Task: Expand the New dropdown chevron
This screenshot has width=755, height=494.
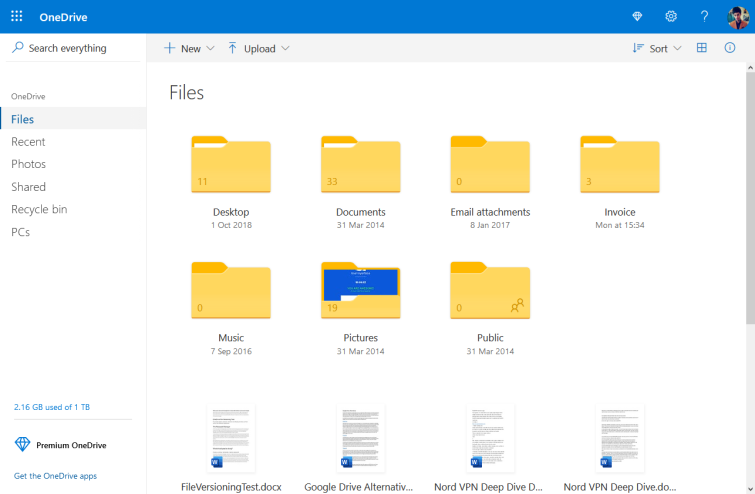Action: click(210, 48)
